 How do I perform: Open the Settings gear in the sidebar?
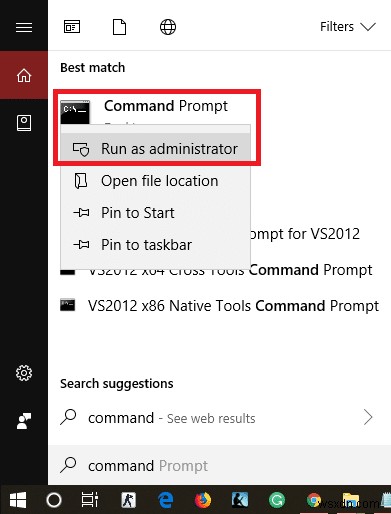coord(24,373)
